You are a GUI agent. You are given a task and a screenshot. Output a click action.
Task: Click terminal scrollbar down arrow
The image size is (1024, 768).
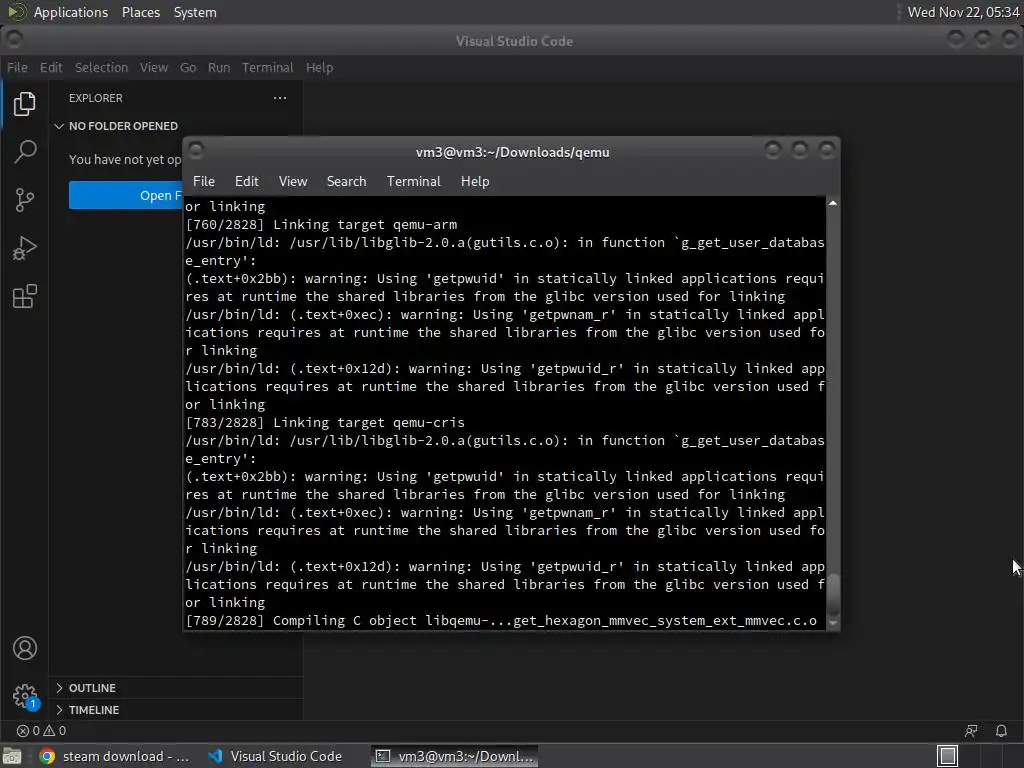(833, 623)
